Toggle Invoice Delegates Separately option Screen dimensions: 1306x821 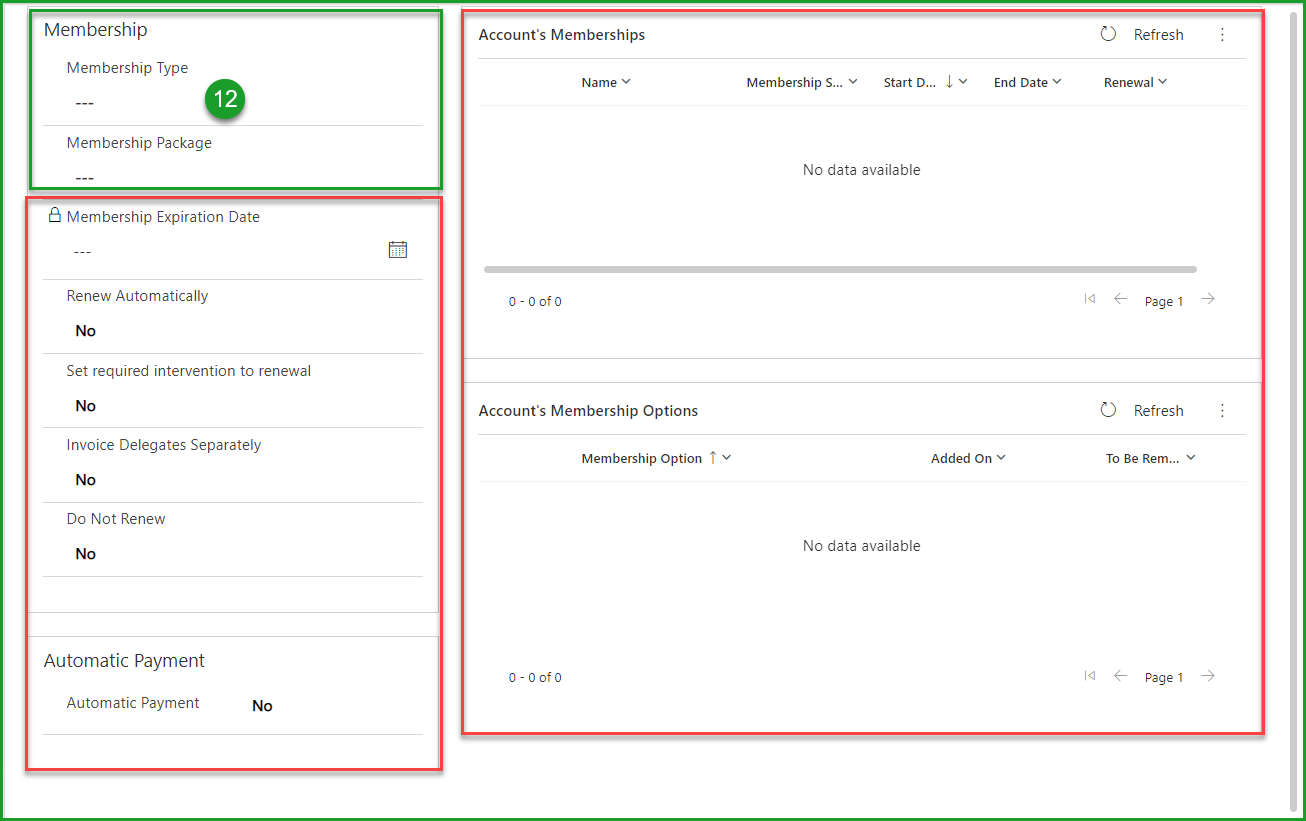pos(86,480)
